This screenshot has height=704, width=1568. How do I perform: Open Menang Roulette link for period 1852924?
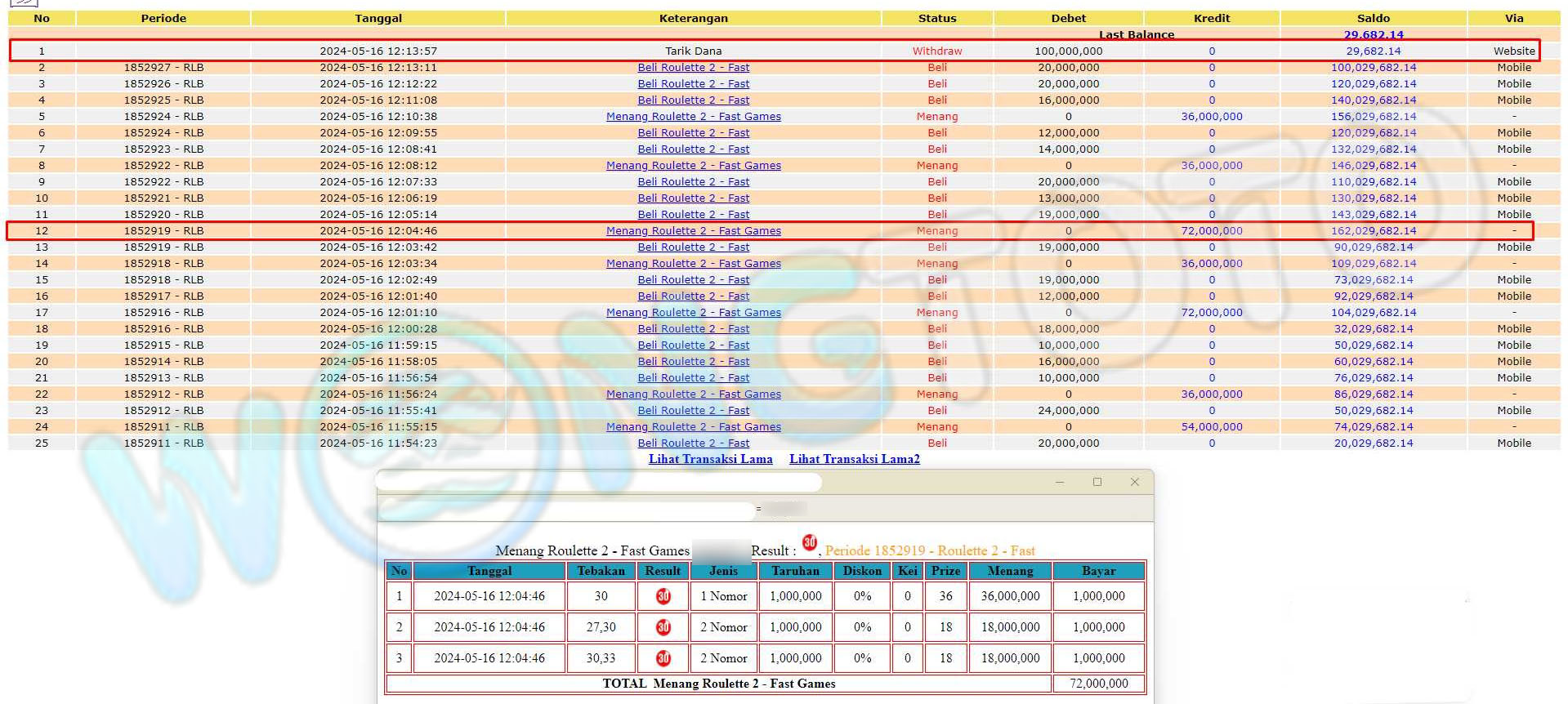[693, 117]
